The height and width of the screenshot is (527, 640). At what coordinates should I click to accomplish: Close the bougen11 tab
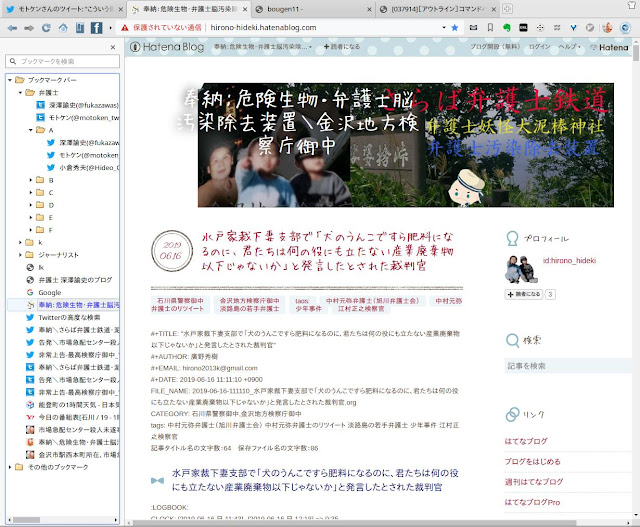click(x=369, y=9)
